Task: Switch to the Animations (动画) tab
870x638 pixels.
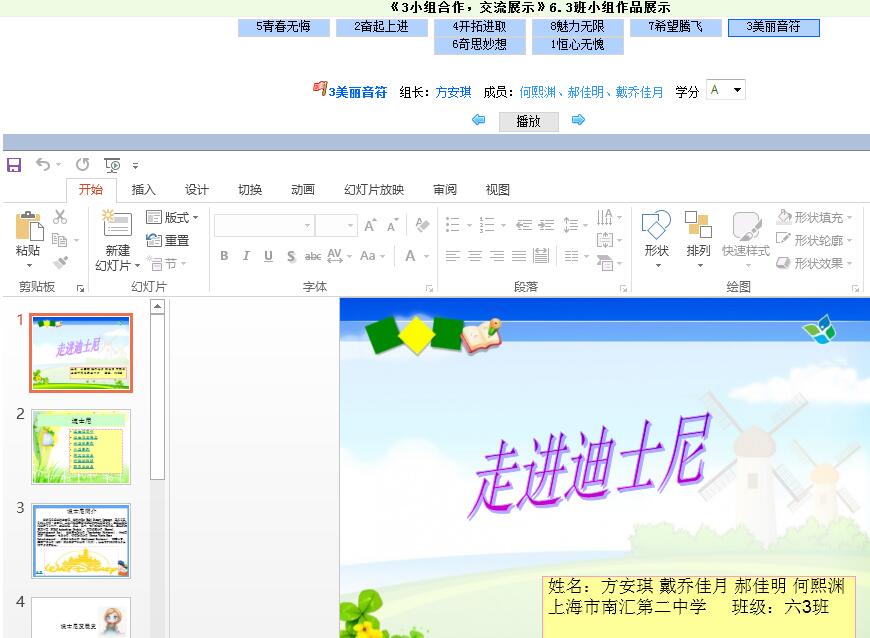Action: click(x=303, y=190)
